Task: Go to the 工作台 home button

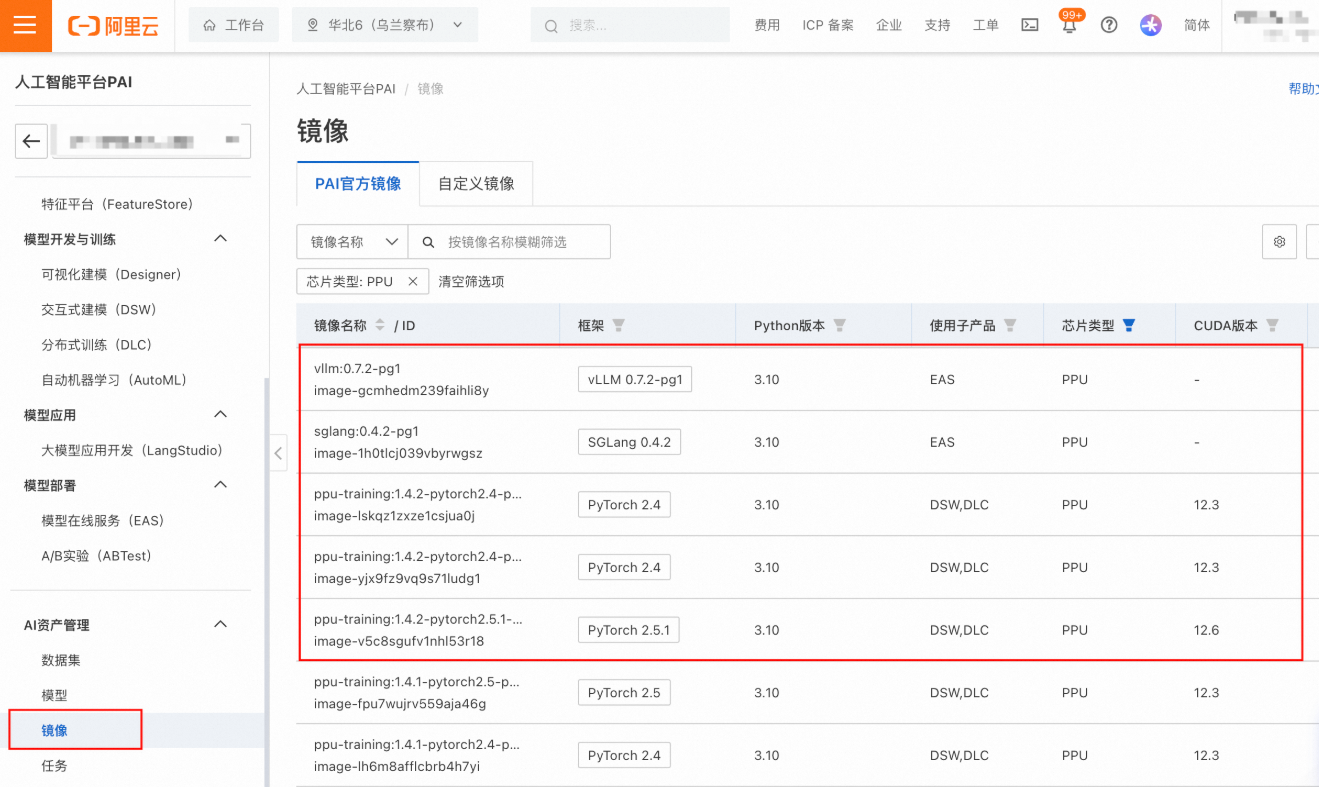Action: [x=233, y=25]
